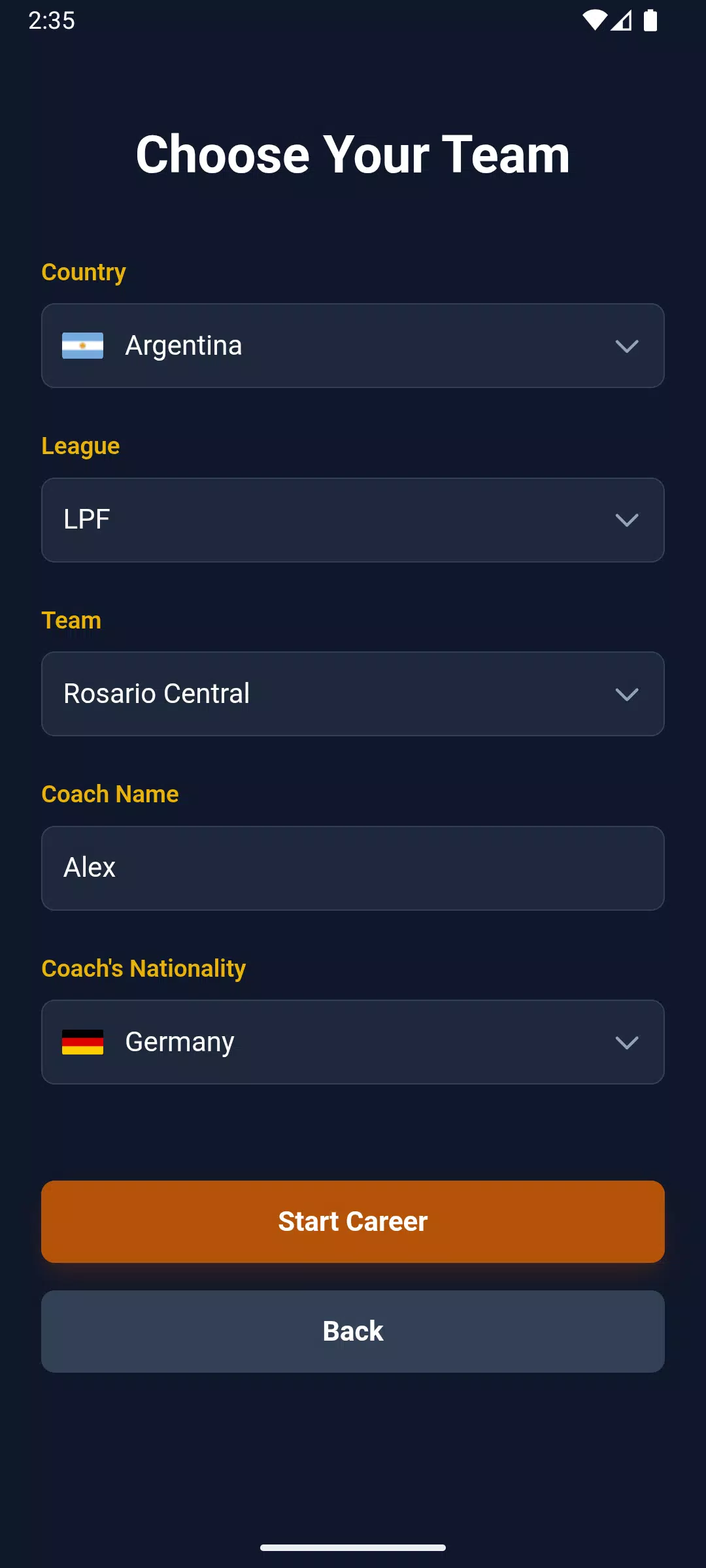Tap the Wi-Fi status icon
This screenshot has height=1568, width=706.
pyautogui.click(x=594, y=20)
